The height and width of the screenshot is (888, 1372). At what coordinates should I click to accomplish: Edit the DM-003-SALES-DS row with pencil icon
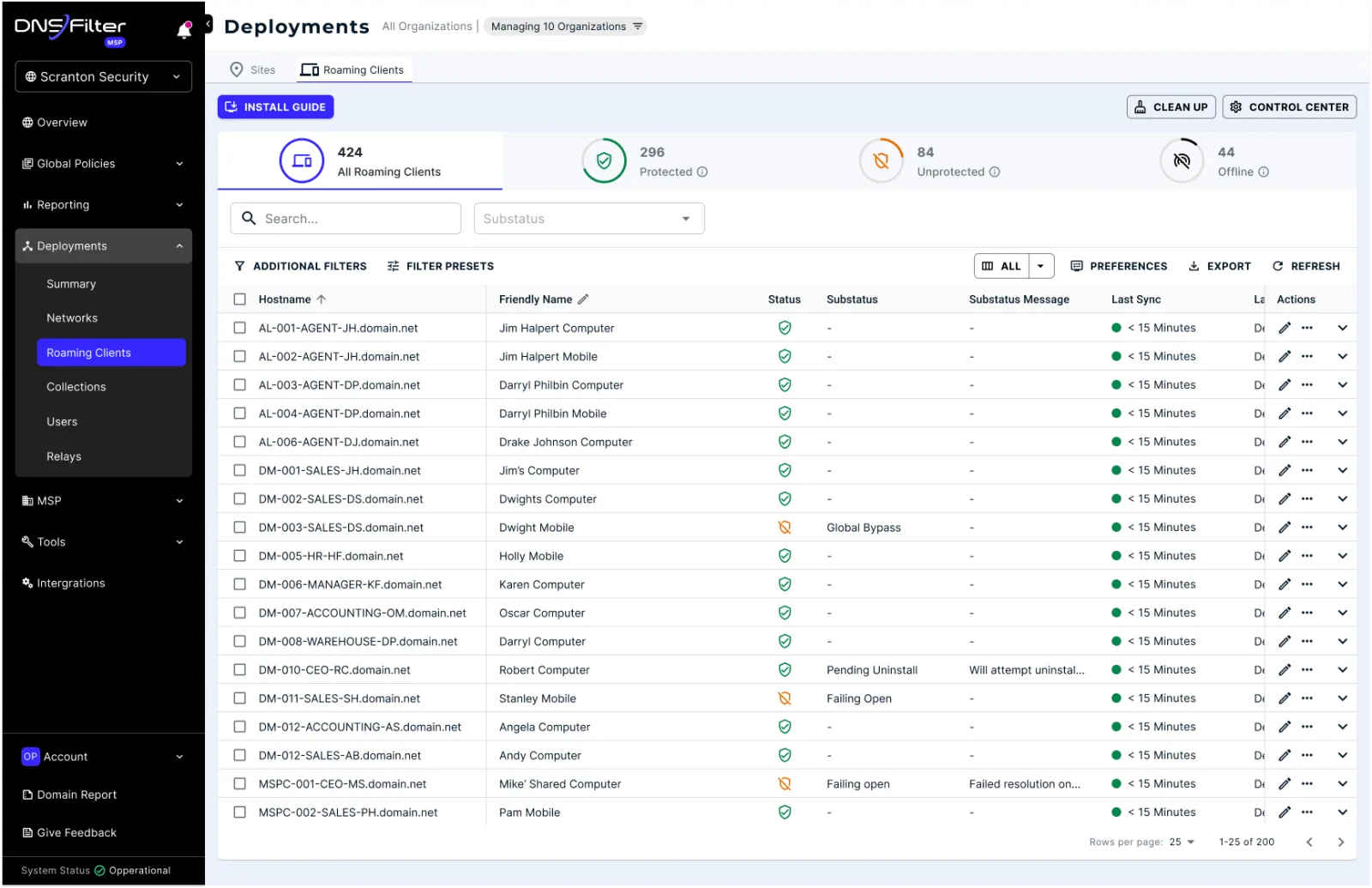click(1284, 528)
